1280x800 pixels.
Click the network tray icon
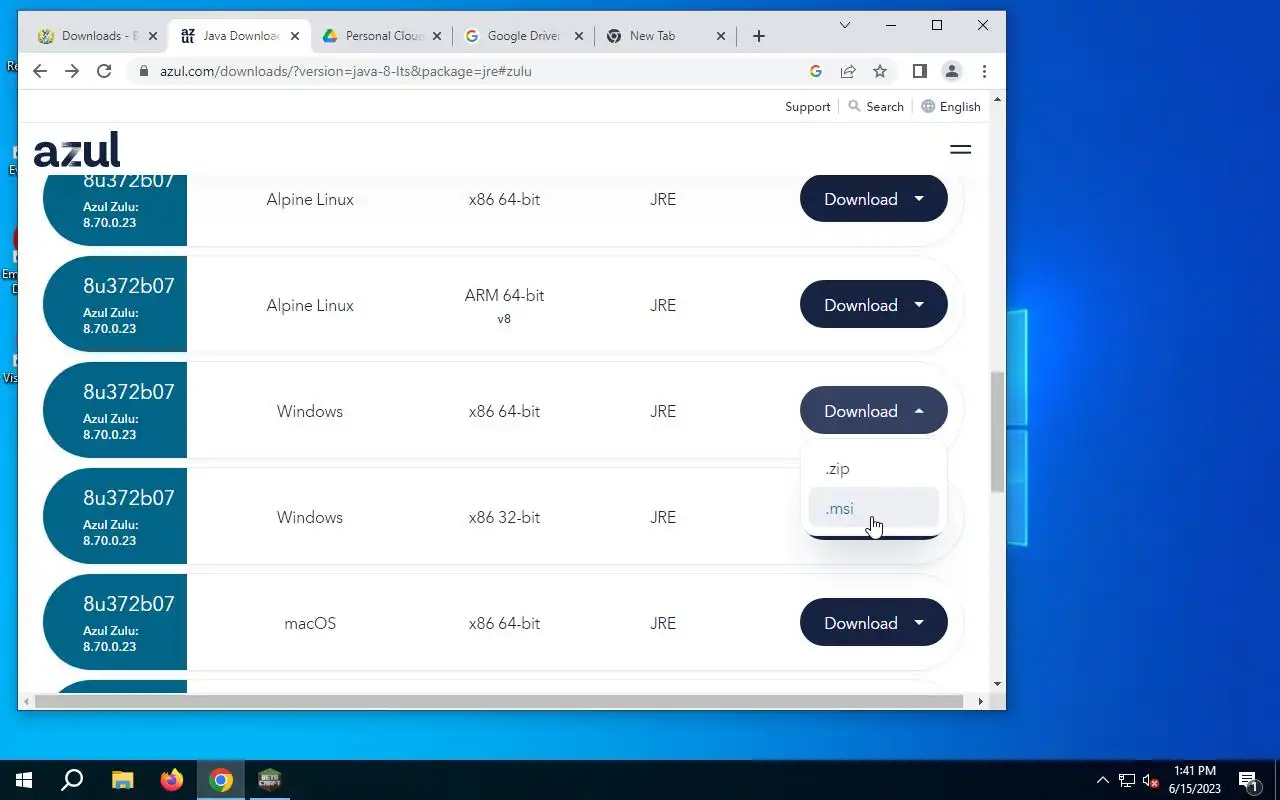click(x=1127, y=780)
